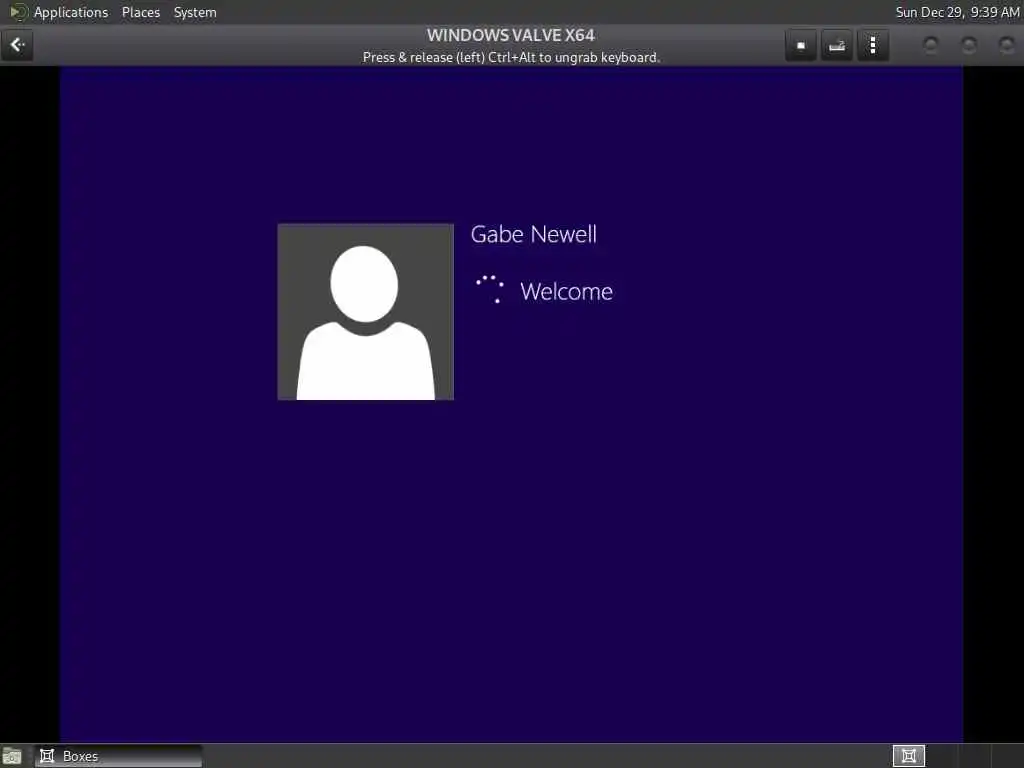This screenshot has height=768, width=1024.
Task: Click the date and time clock
Action: point(957,12)
